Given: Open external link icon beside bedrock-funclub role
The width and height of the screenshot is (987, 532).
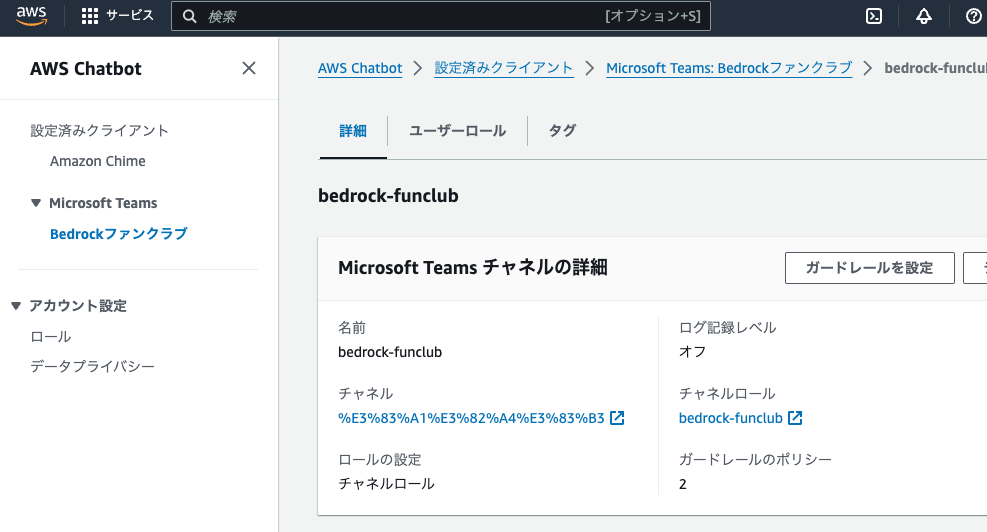Looking at the screenshot, I should point(795,418).
